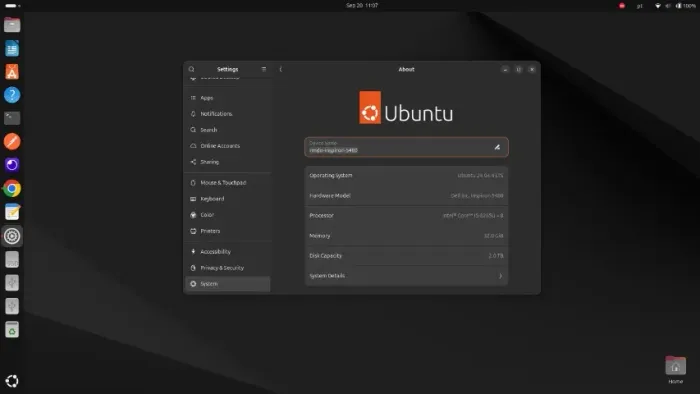Open the Settings search magnifier icon

(192, 69)
